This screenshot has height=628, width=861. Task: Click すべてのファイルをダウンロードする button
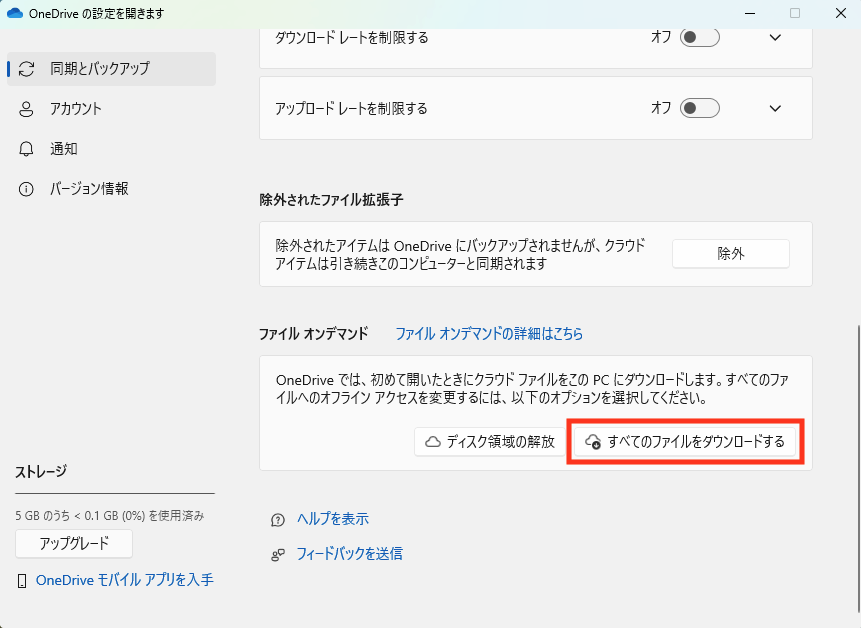tap(685, 442)
